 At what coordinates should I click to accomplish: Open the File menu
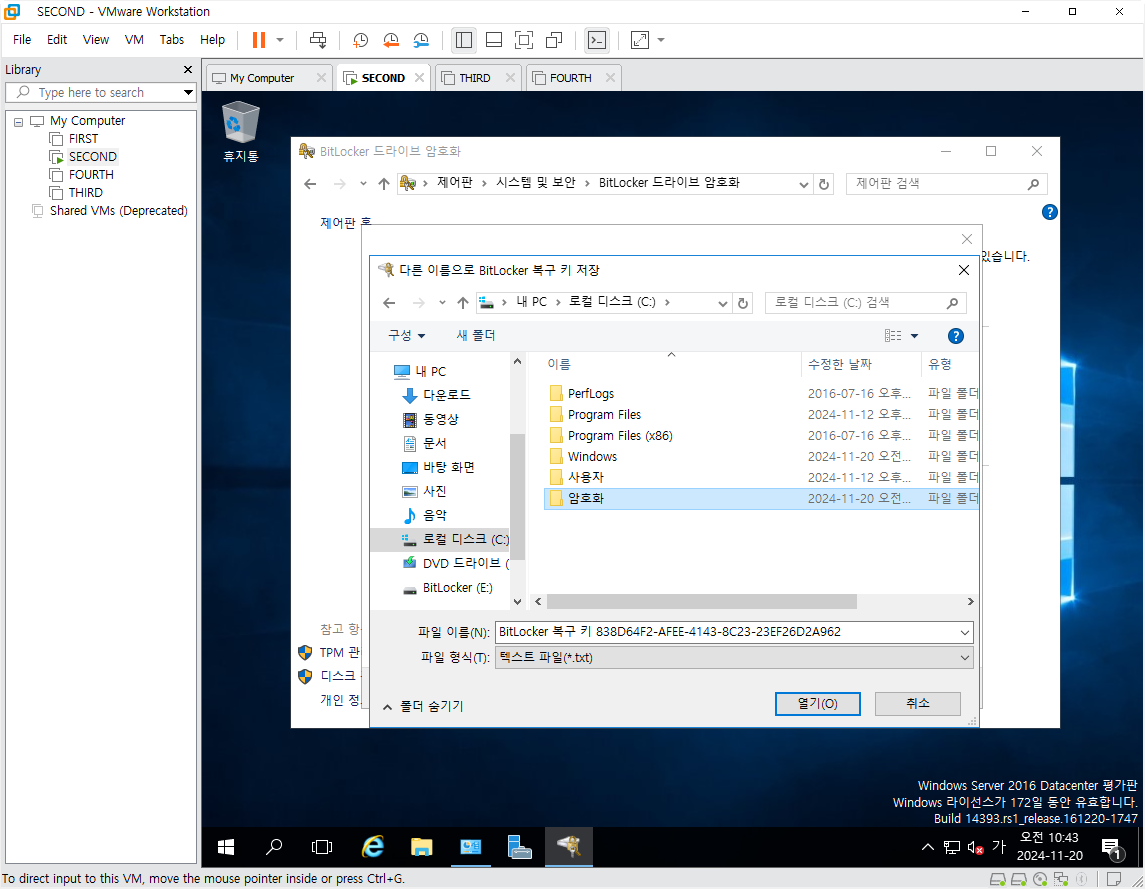tap(22, 39)
